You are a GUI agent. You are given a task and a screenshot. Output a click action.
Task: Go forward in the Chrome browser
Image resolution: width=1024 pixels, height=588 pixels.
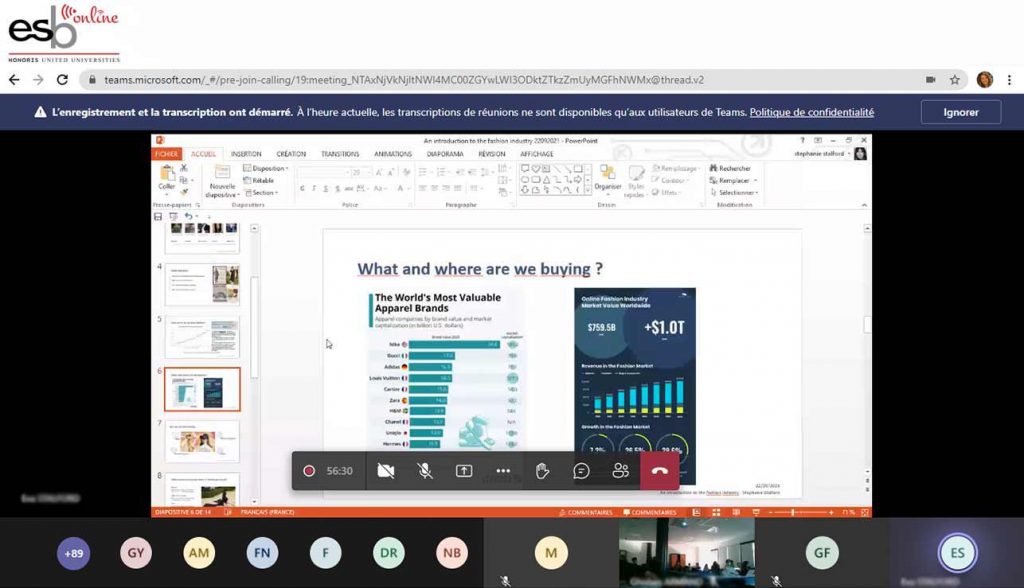click(x=39, y=80)
